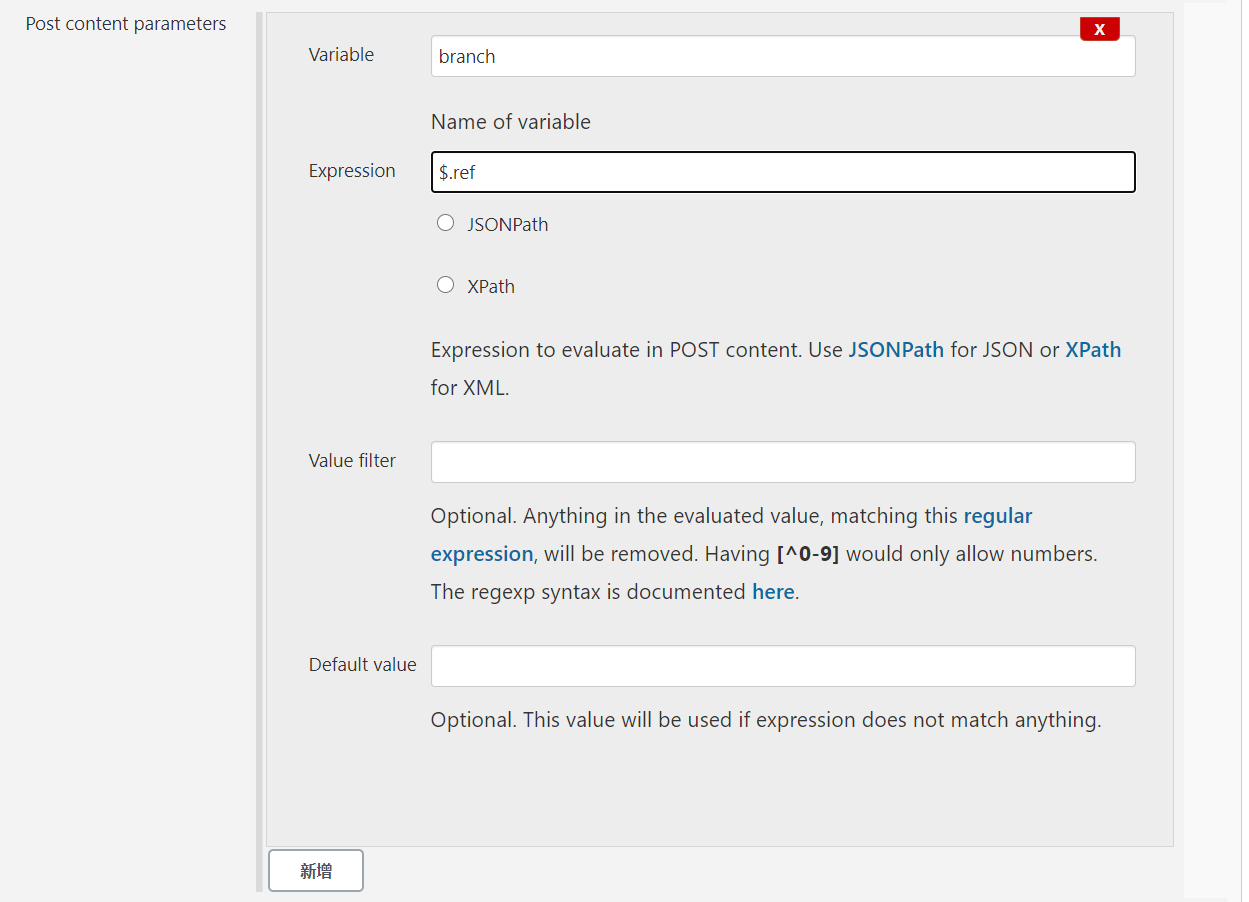Click the bold [^0-9] example text
Image resolution: width=1249 pixels, height=902 pixels.
coord(808,554)
